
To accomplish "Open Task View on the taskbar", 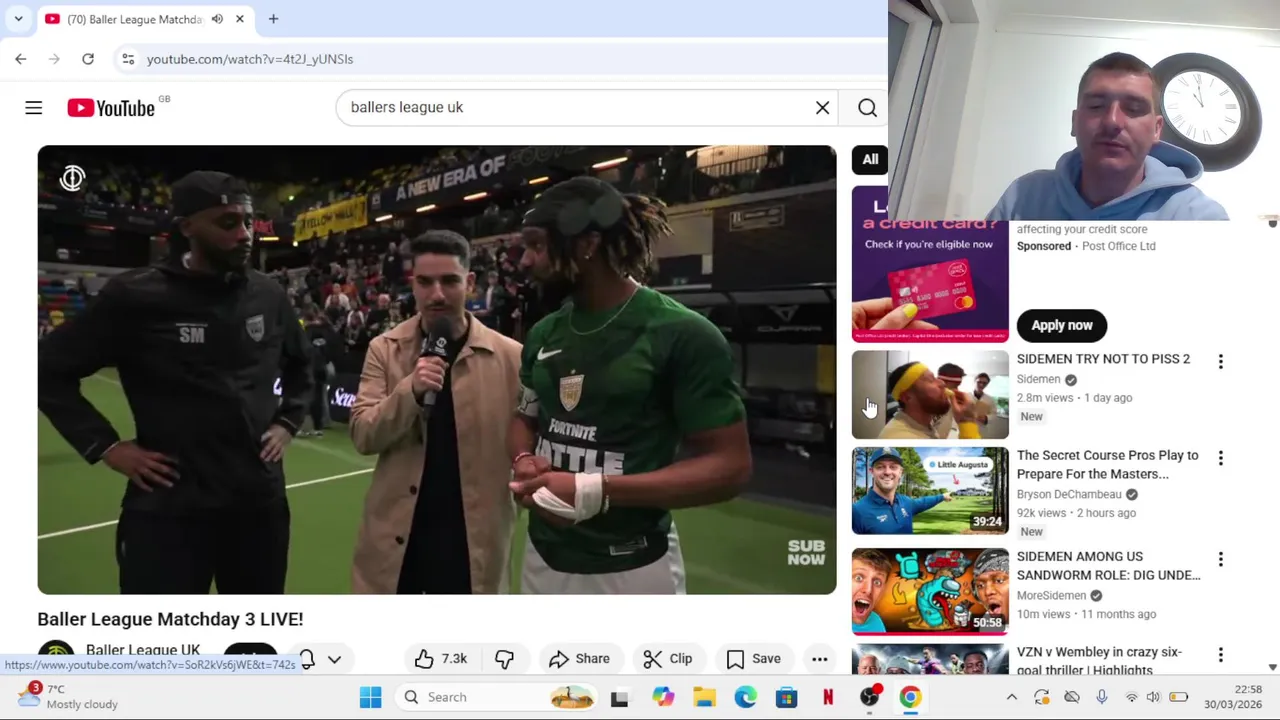I will [619, 697].
